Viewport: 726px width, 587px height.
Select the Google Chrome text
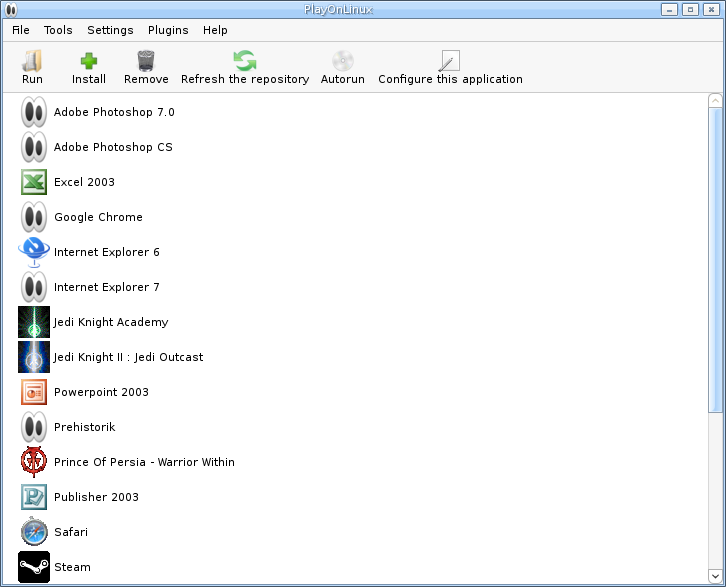coord(98,217)
